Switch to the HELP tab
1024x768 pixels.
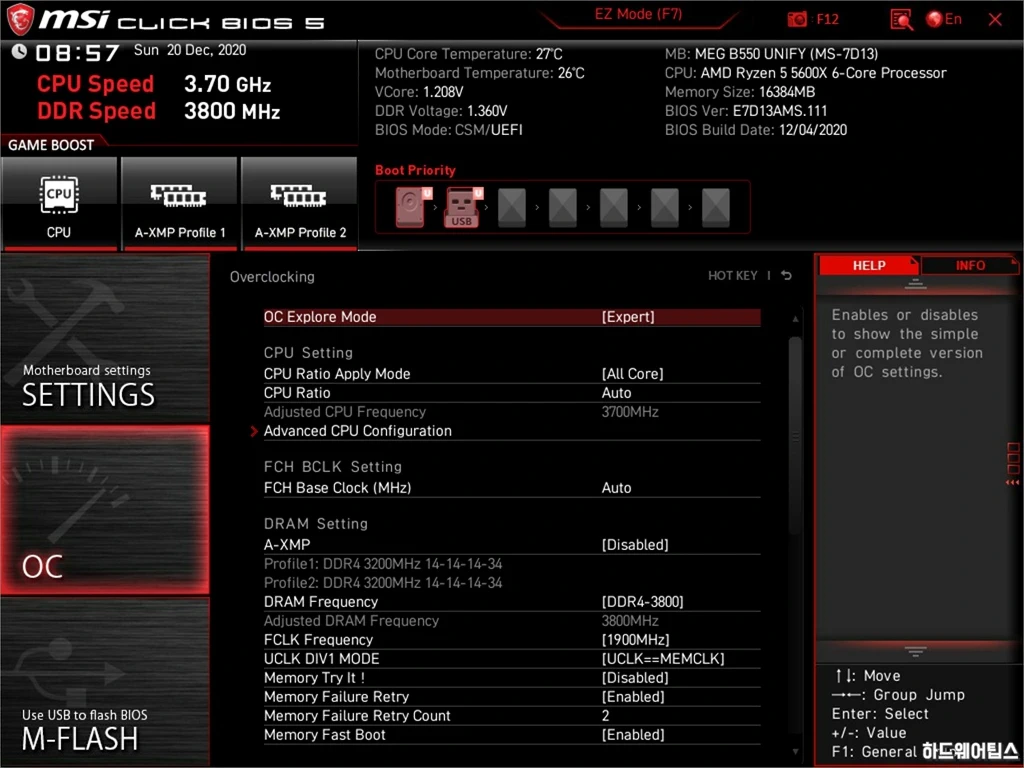[869, 265]
